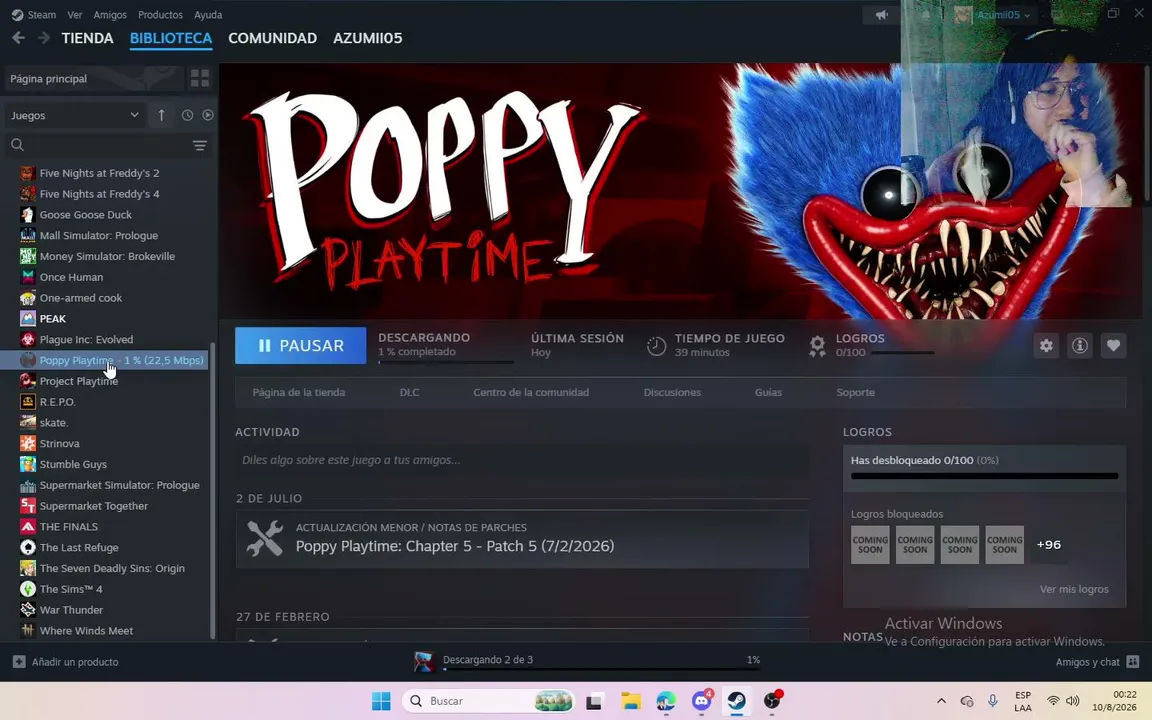The image size is (1152, 720).
Task: Pause the download with PAUSAR button
Action: point(300,345)
